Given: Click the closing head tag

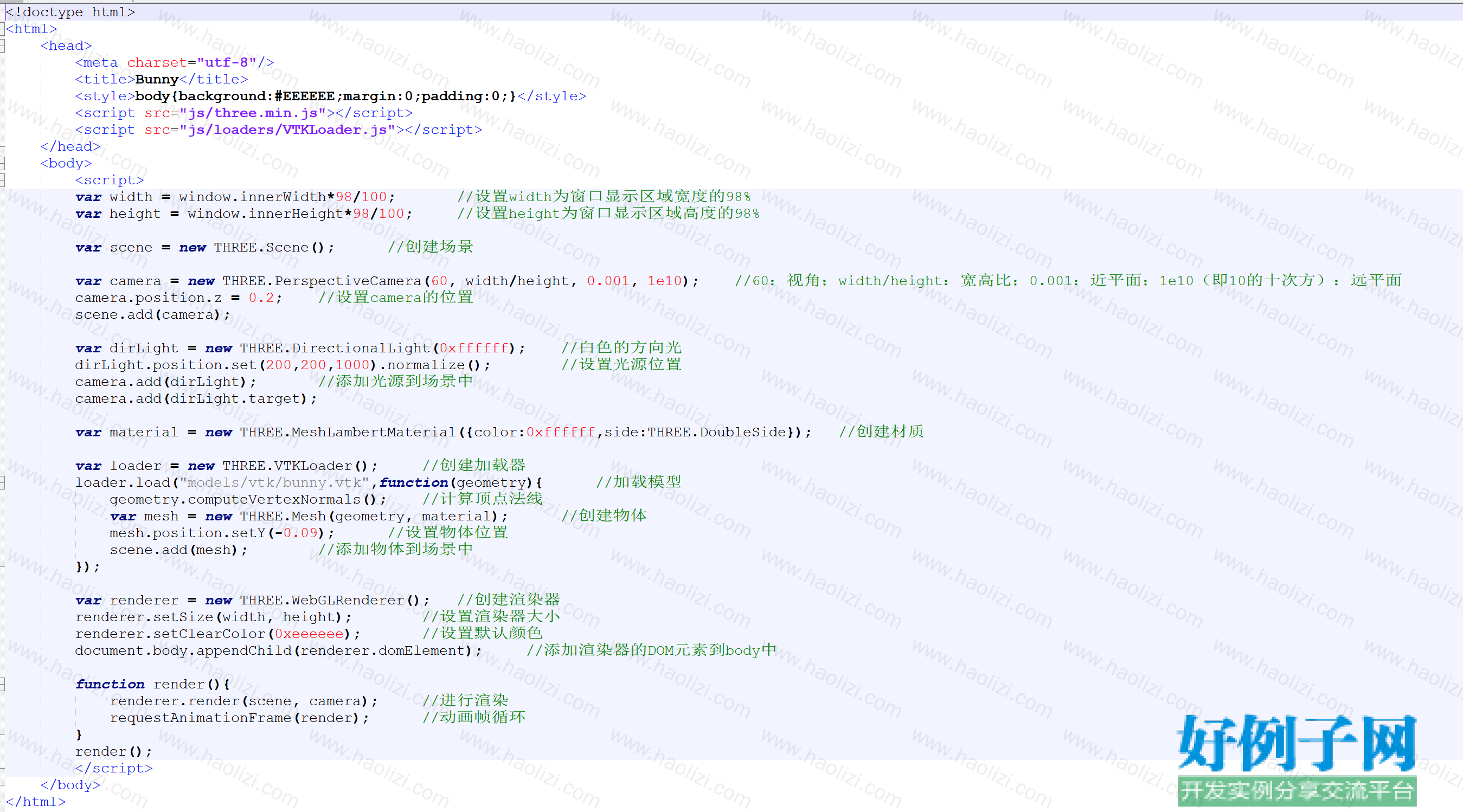Looking at the screenshot, I should 70,146.
